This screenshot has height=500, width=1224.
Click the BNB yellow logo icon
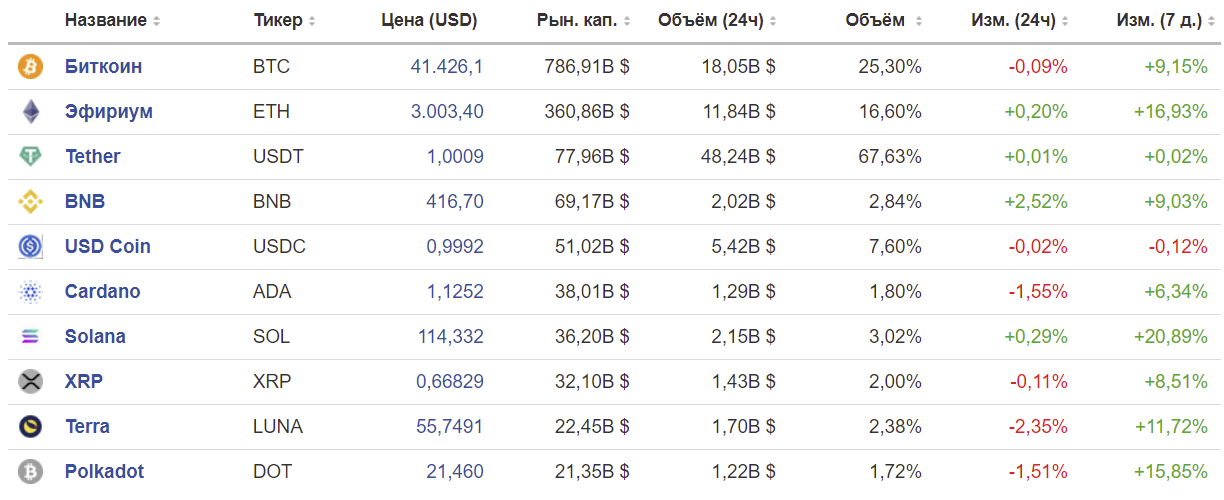[31, 202]
